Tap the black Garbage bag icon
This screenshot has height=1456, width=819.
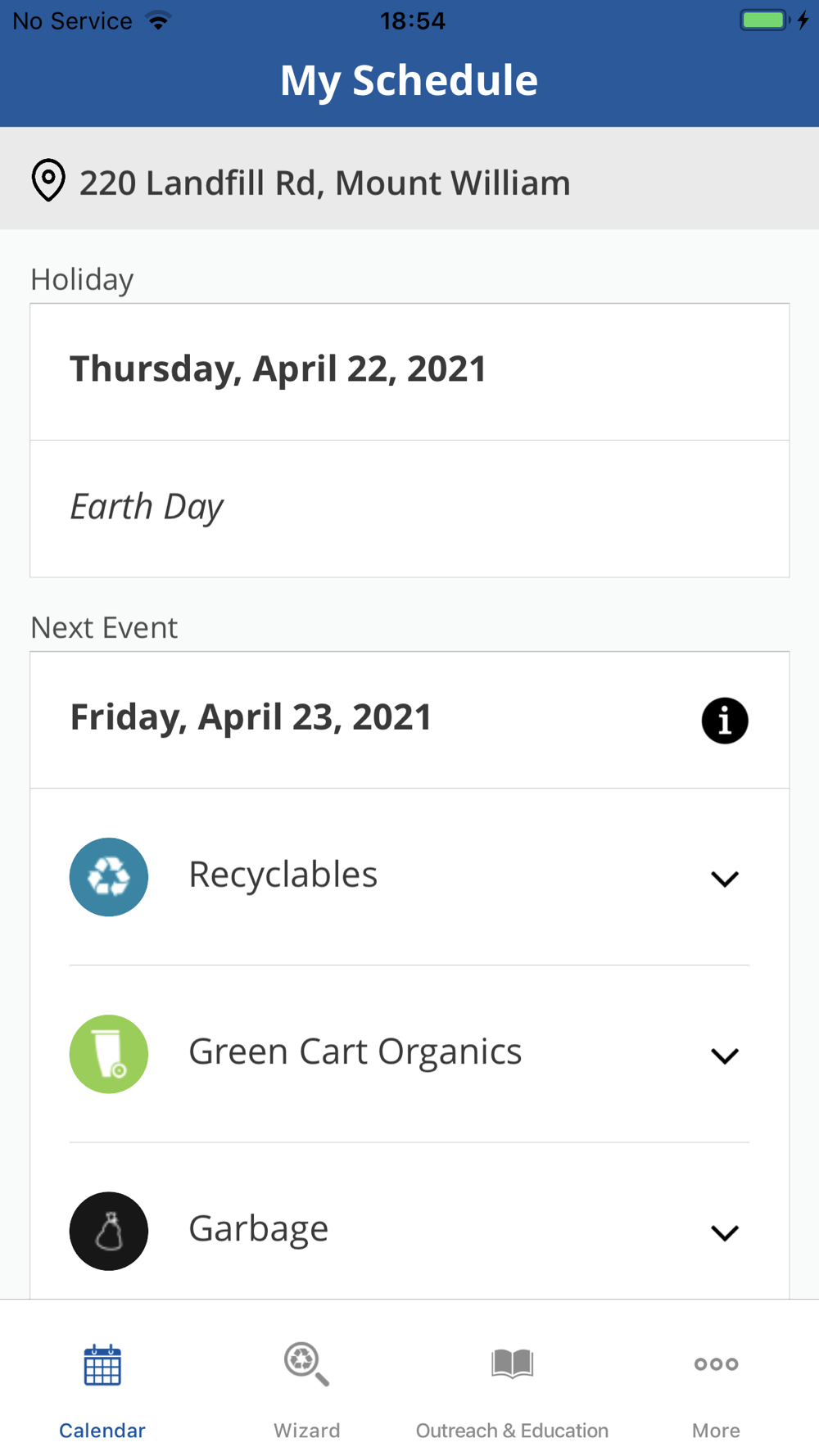109,1231
